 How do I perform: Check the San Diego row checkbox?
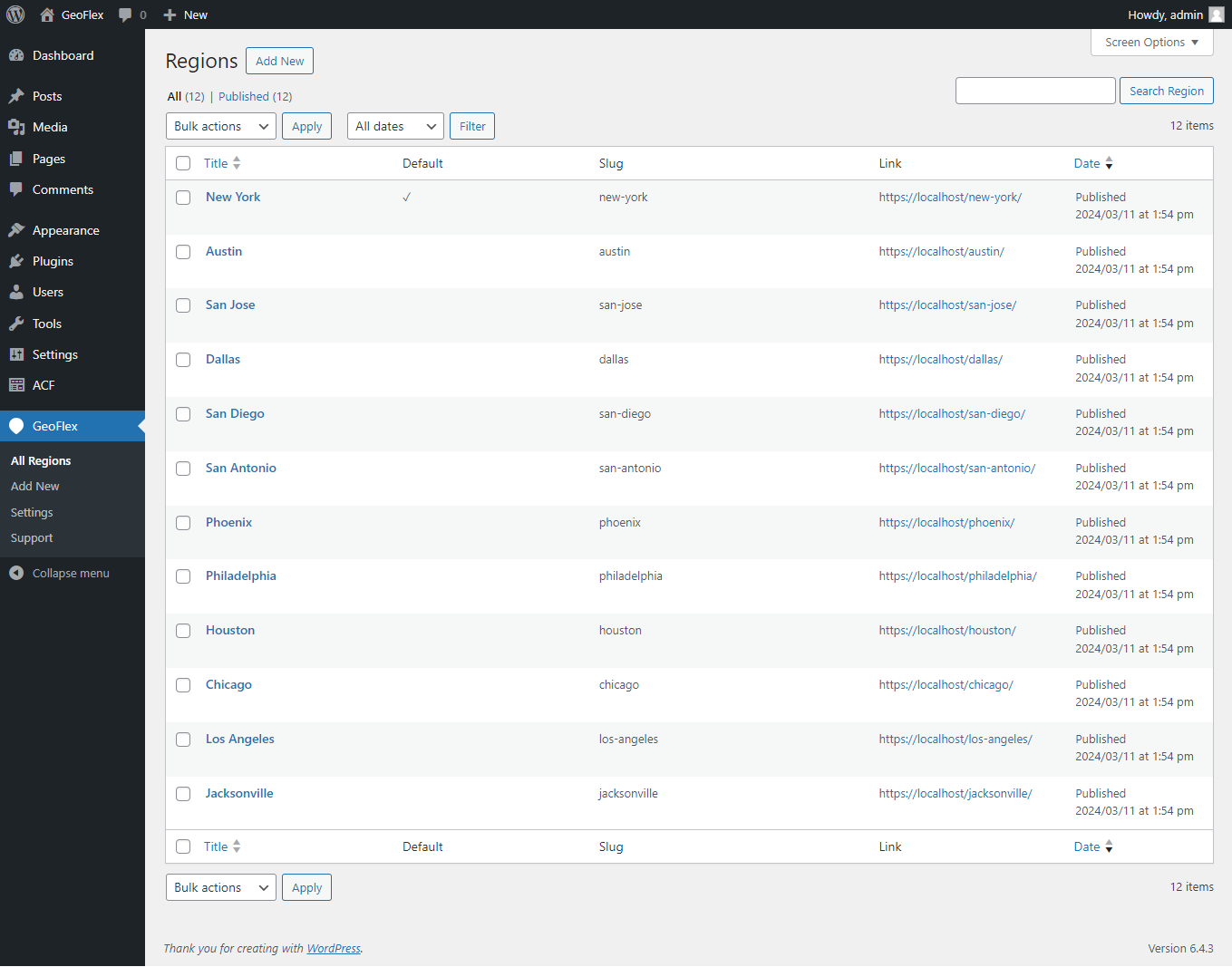183,414
